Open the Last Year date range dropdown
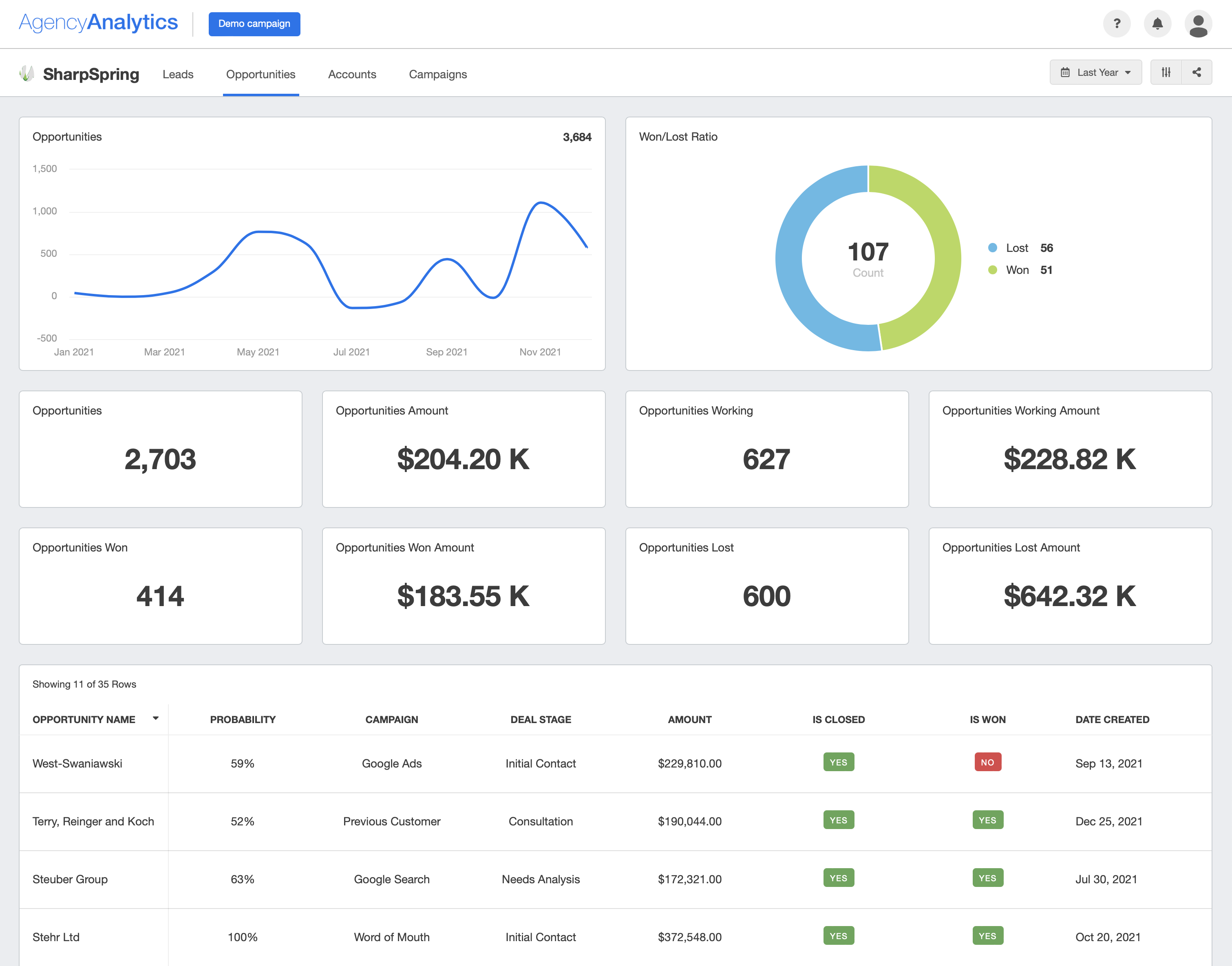Image resolution: width=1232 pixels, height=966 pixels. [x=1096, y=72]
